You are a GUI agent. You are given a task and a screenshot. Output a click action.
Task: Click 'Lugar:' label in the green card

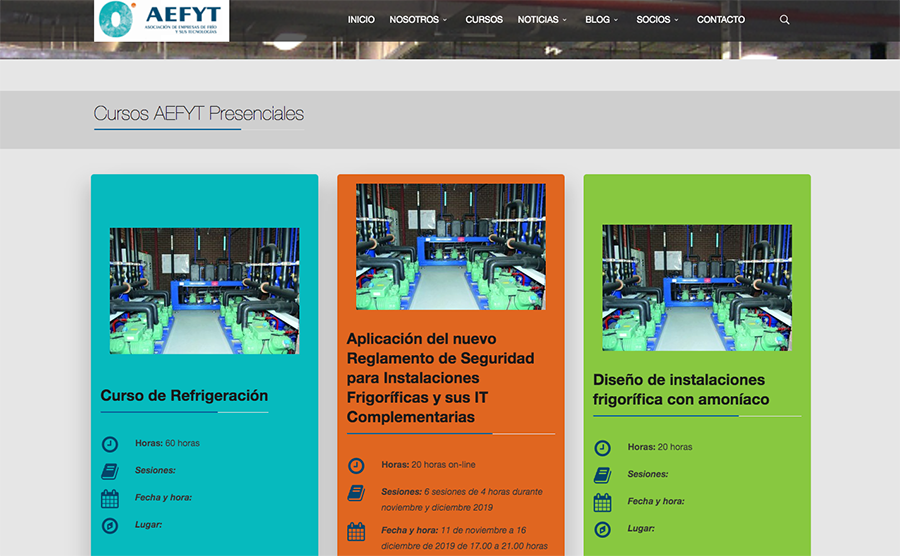tap(641, 528)
